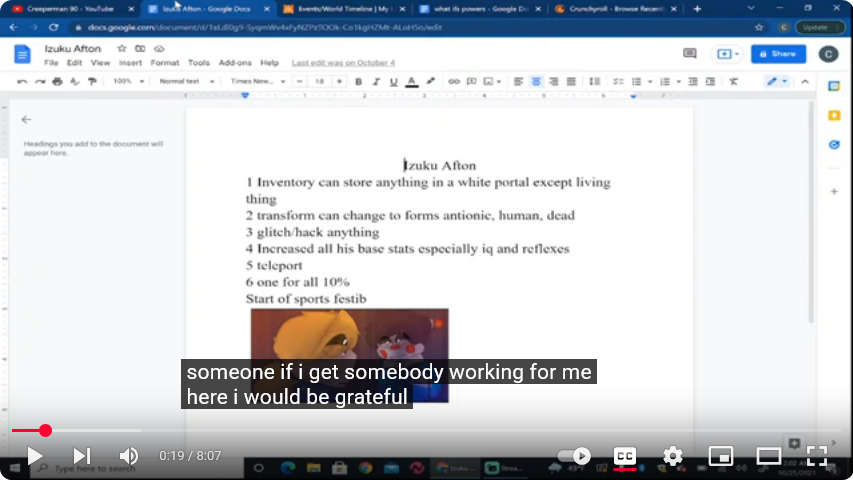Toggle underline formatting

pos(393,82)
